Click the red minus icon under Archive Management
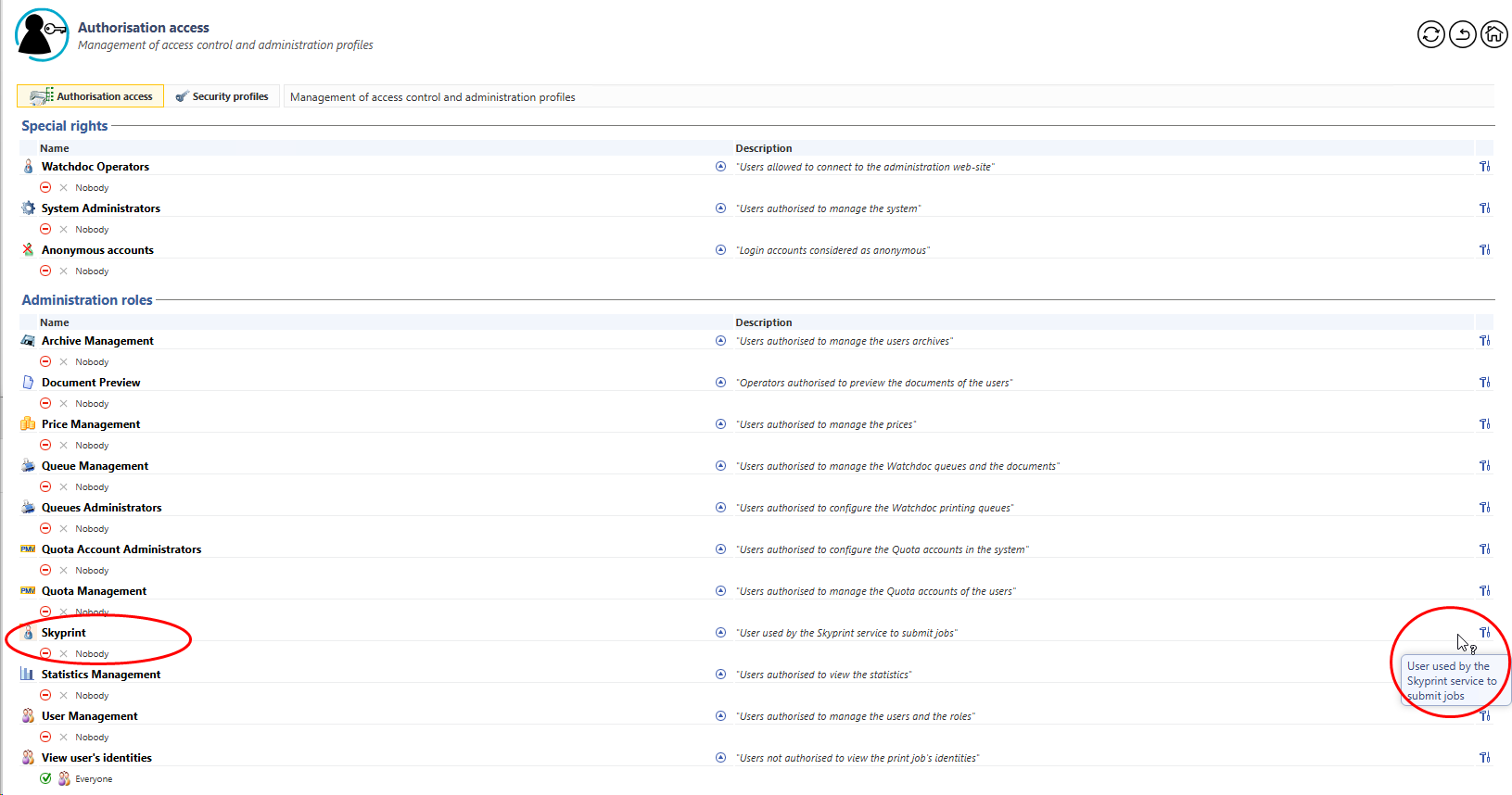 [x=45, y=361]
